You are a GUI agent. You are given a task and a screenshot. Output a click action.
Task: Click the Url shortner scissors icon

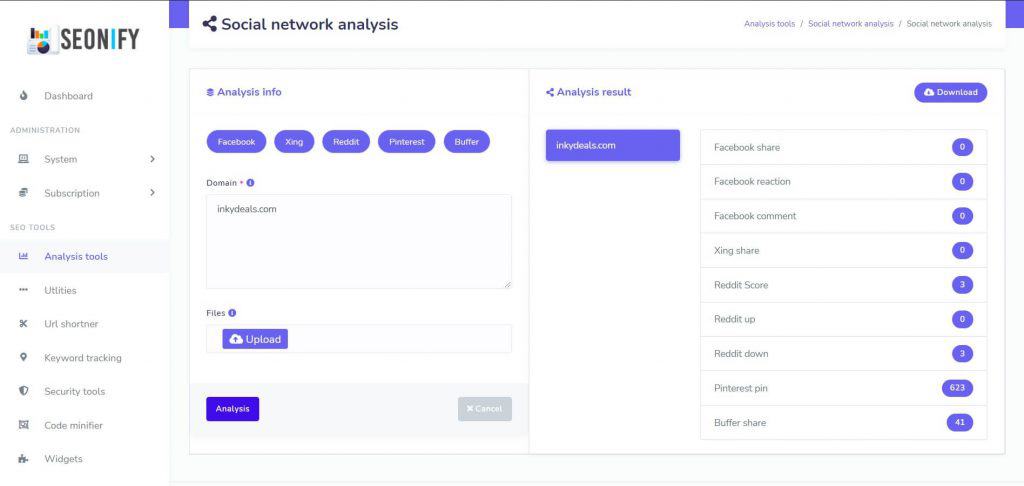[x=24, y=324]
